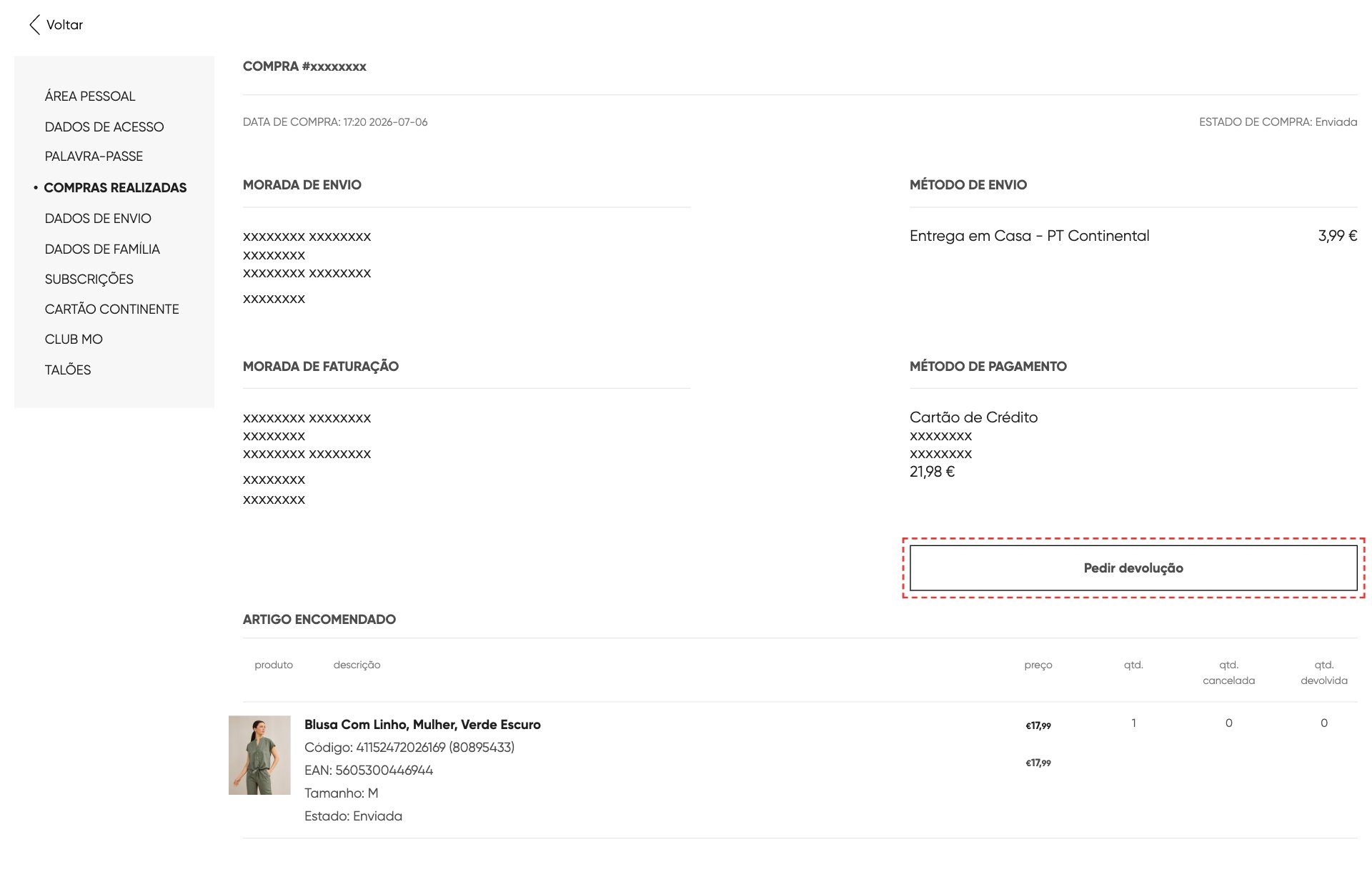The height and width of the screenshot is (877, 1372).
Task: Click the produto column header
Action: tap(274, 665)
